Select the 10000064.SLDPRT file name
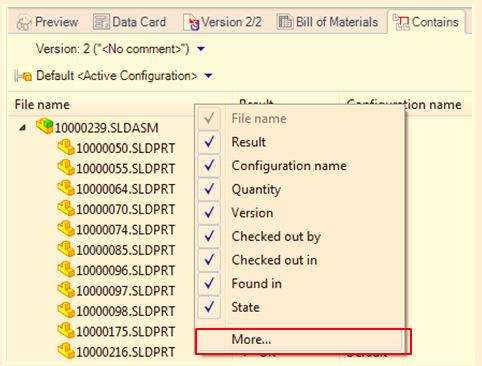Image resolution: width=482 pixels, height=366 pixels. coord(126,189)
